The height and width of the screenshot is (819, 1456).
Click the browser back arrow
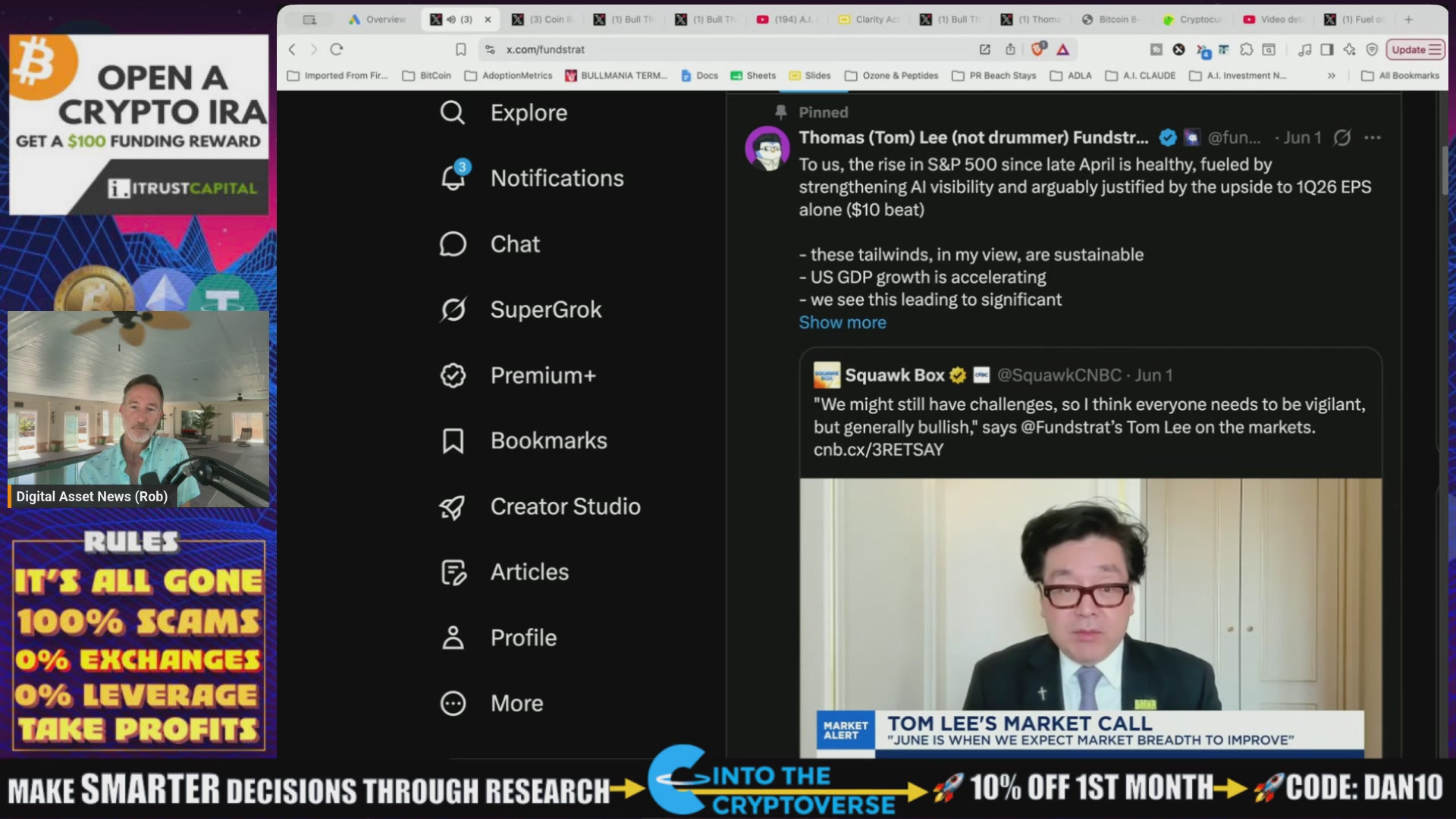coord(292,49)
